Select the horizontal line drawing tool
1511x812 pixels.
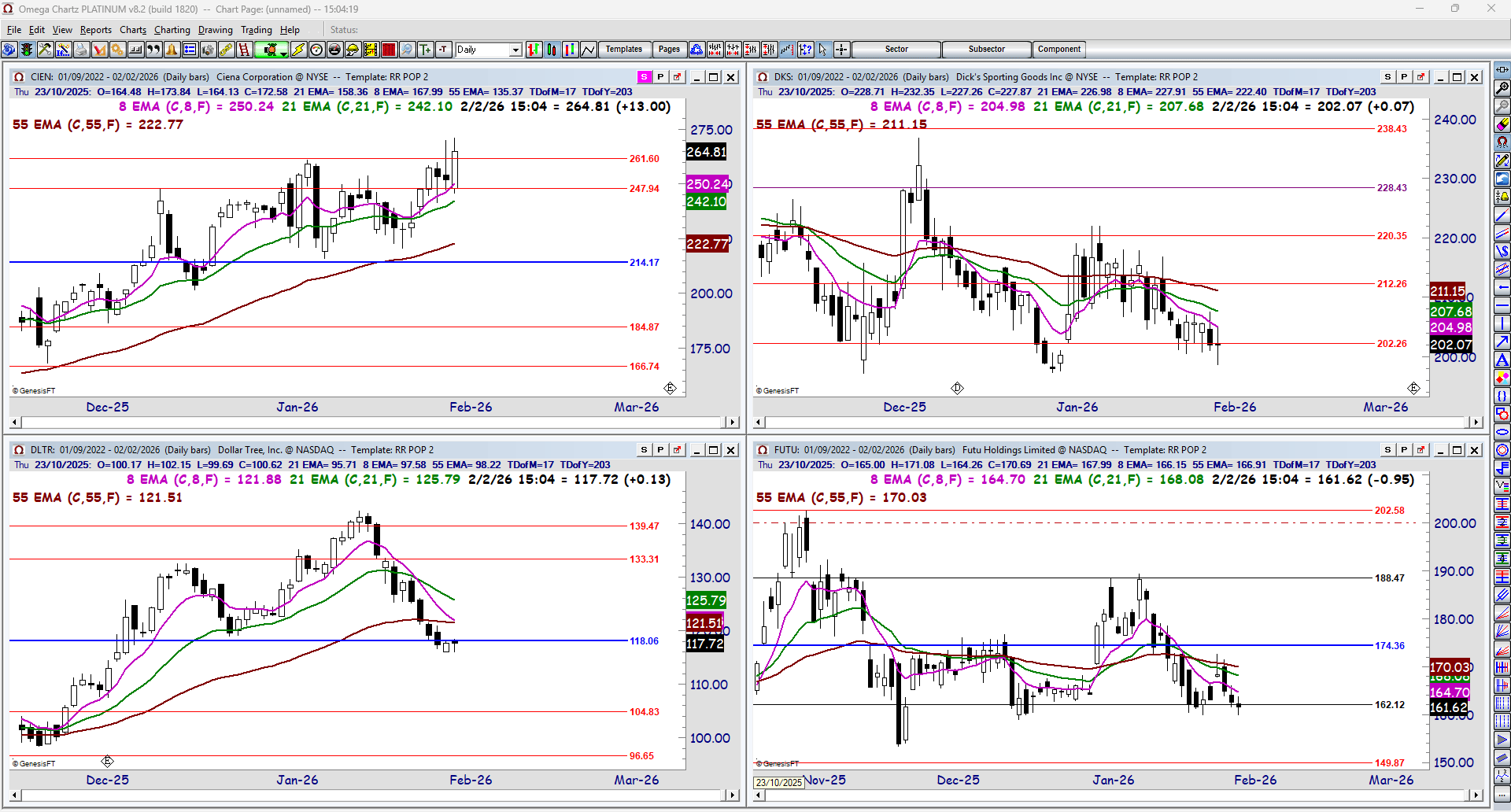click(x=1502, y=305)
